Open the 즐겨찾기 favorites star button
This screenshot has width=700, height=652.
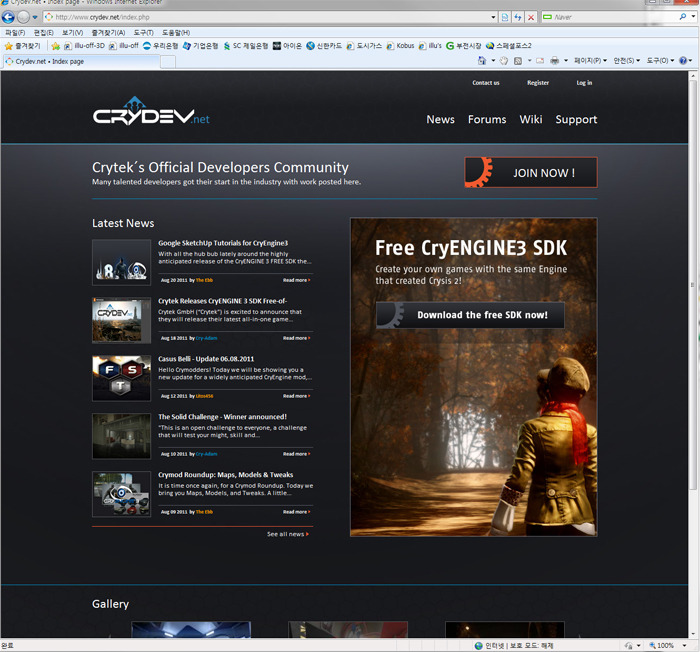pos(22,46)
